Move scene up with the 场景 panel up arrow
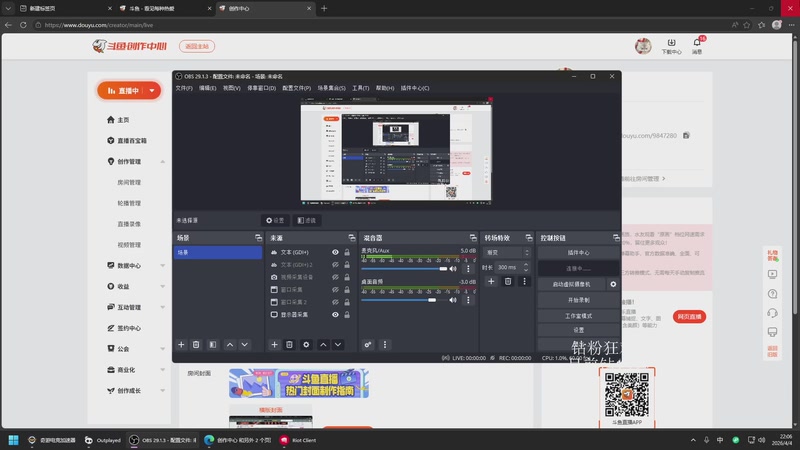Viewport: 800px width, 450px height. pyautogui.click(x=230, y=345)
